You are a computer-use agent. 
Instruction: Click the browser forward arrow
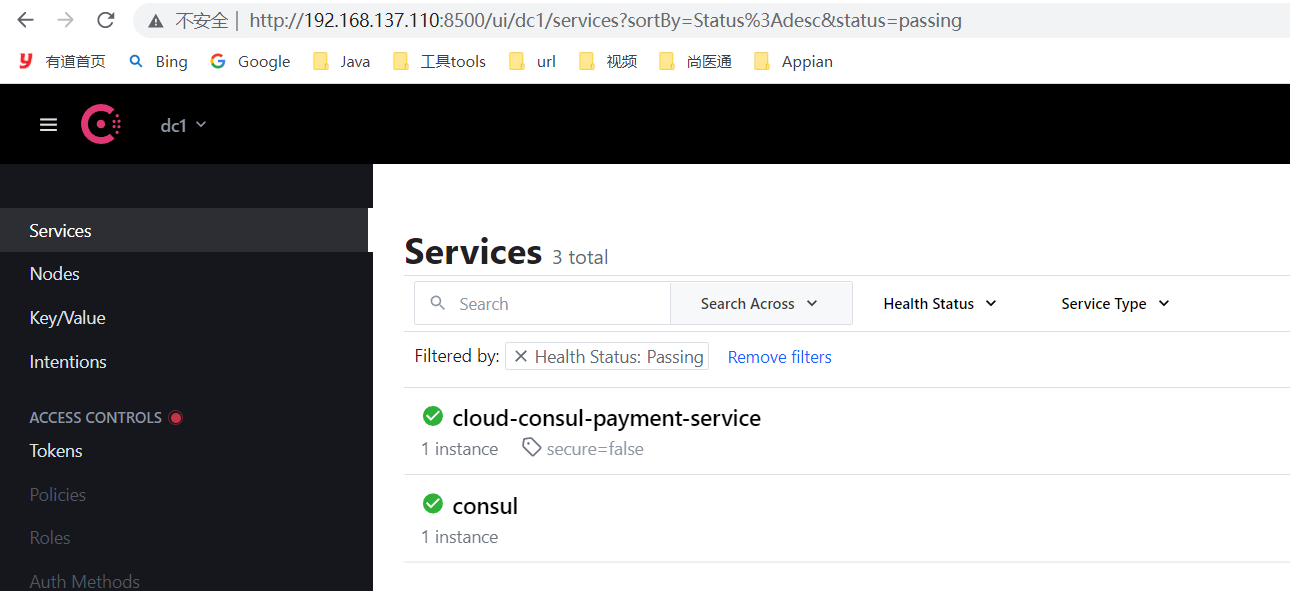tap(66, 20)
